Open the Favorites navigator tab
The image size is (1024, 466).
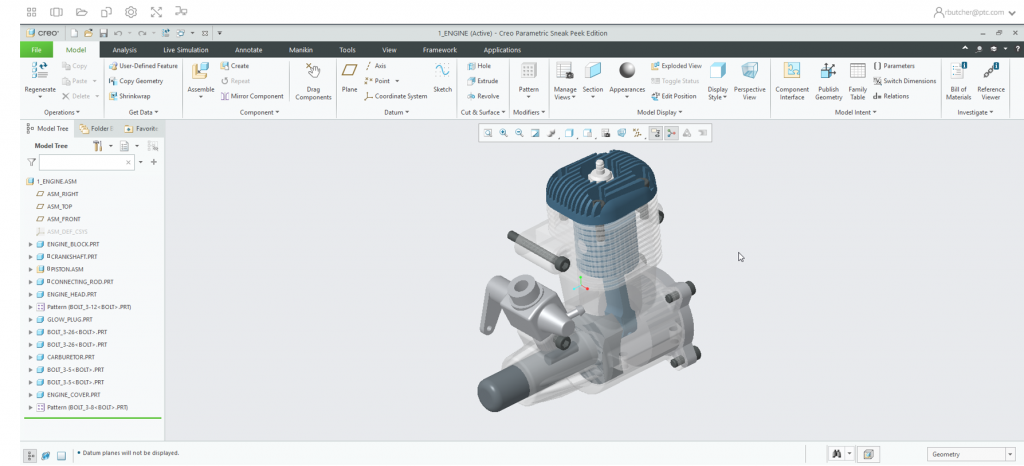point(142,129)
